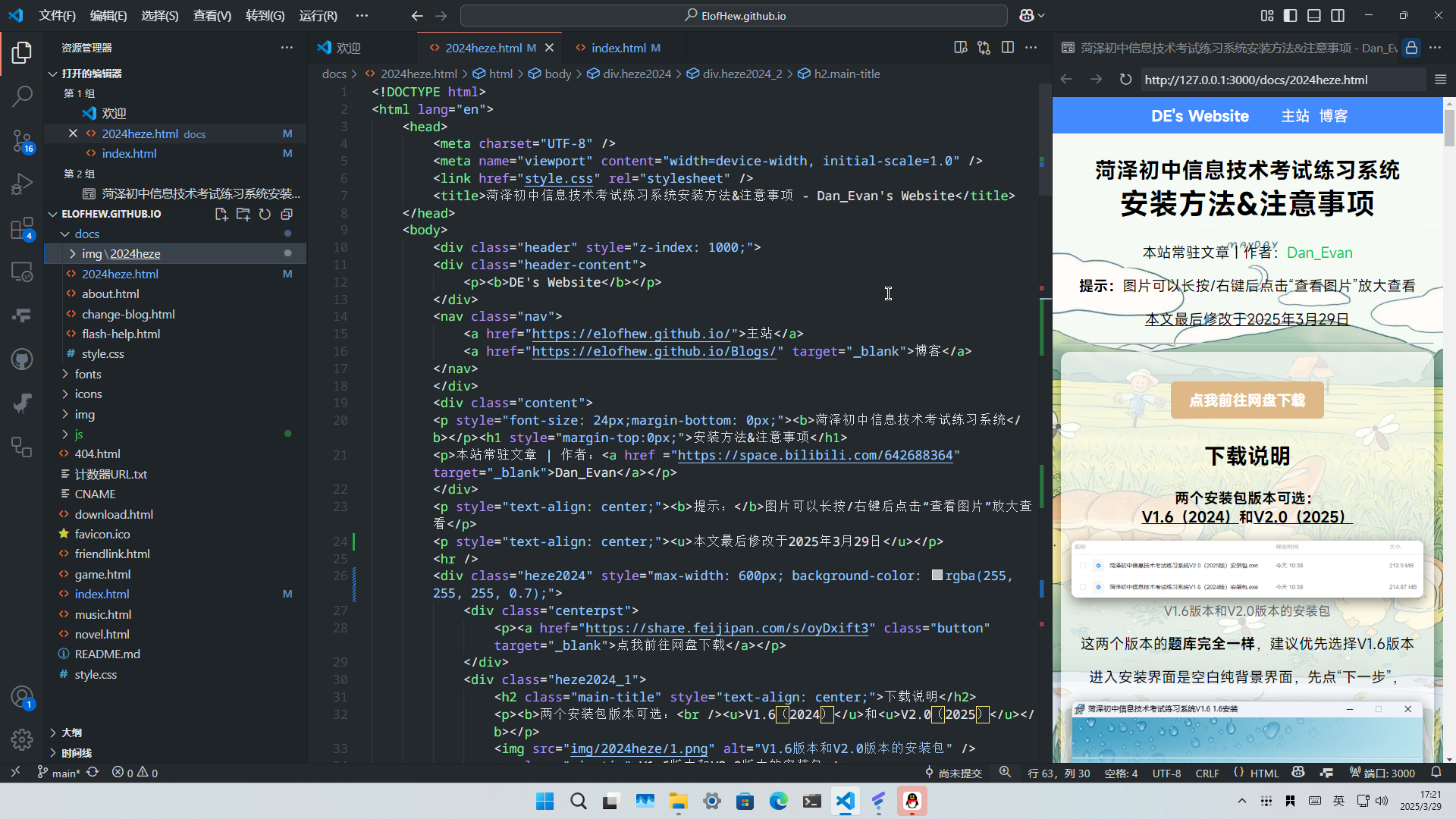
Task: Open the browser selection dropdown near the tabs
Action: 1031,15
